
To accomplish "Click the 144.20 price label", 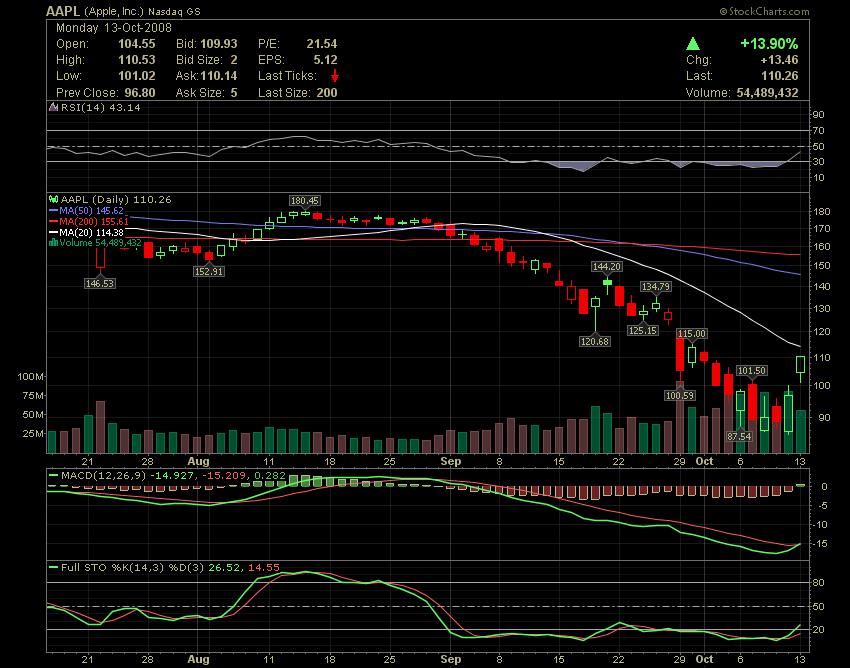I will tap(607, 266).
